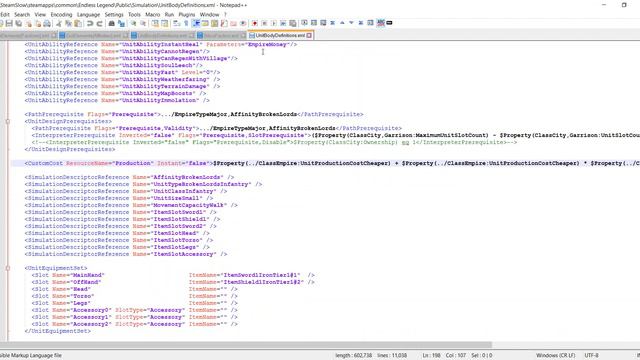The width and height of the screenshot is (640, 360).
Task: Click the AffinityBrokenLords descriptor line
Action: 129,177
